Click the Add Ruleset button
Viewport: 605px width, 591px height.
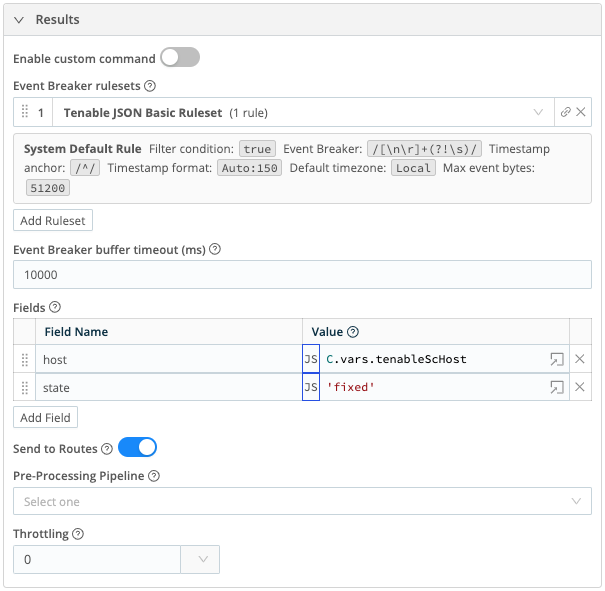point(53,220)
